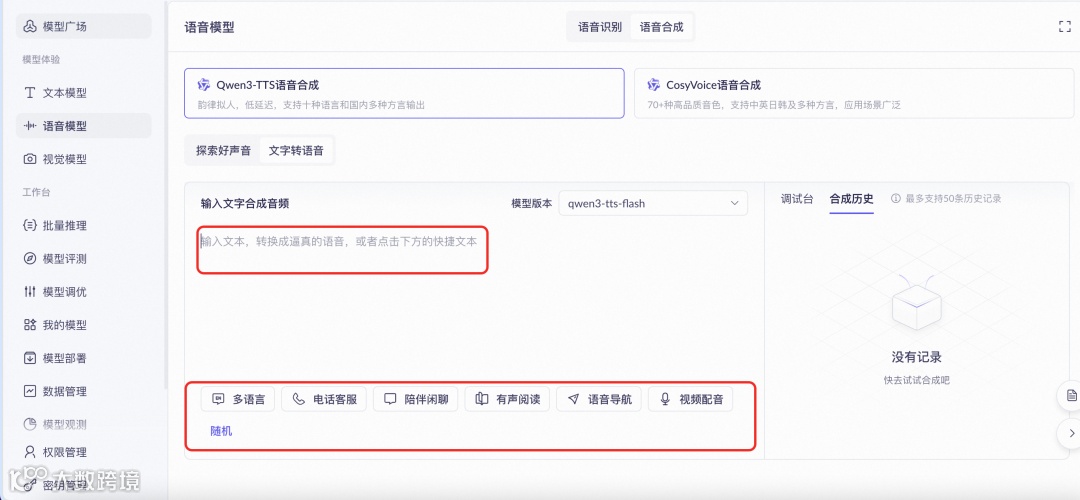Click the 电话客服 phone icon

pyautogui.click(x=298, y=399)
